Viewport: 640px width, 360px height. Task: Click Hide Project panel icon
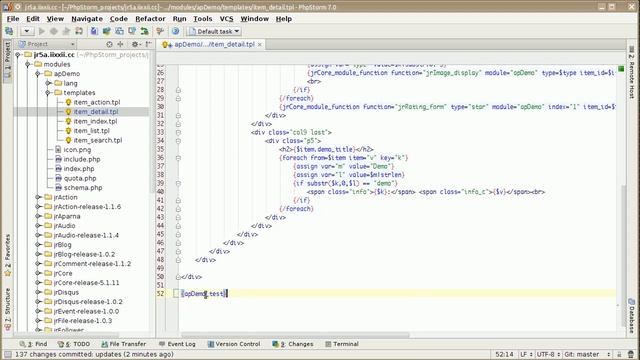click(149, 44)
